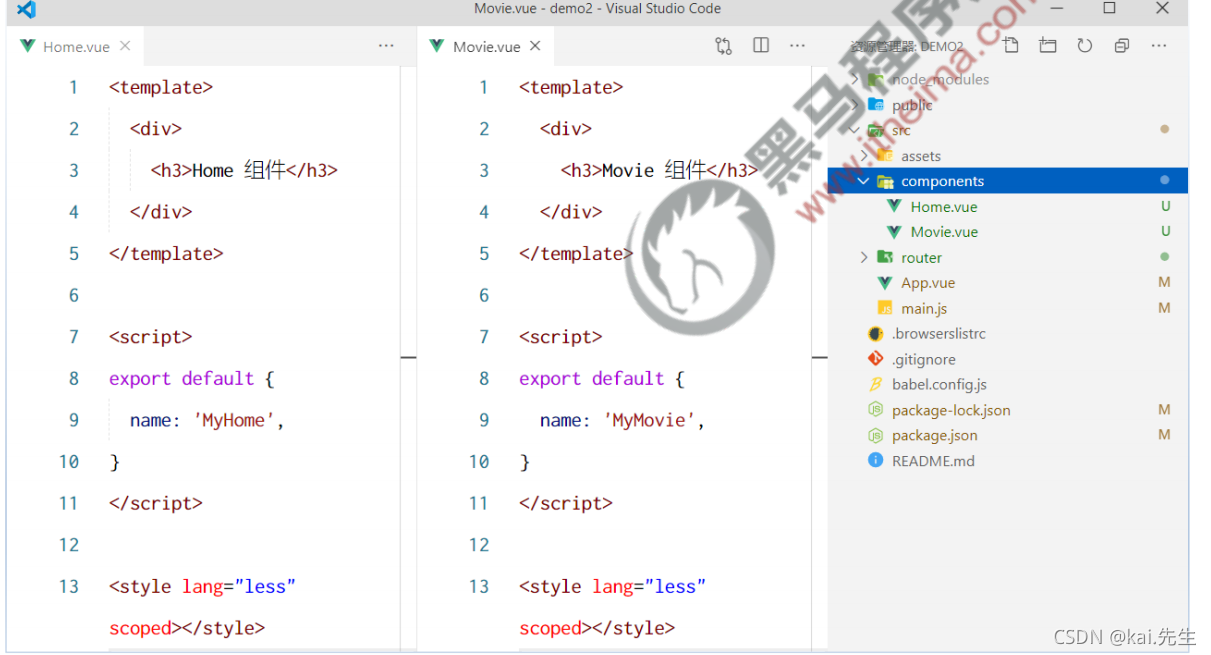Click line number 7 in Movie.vue editor
The height and width of the screenshot is (655, 1211).
click(x=484, y=337)
